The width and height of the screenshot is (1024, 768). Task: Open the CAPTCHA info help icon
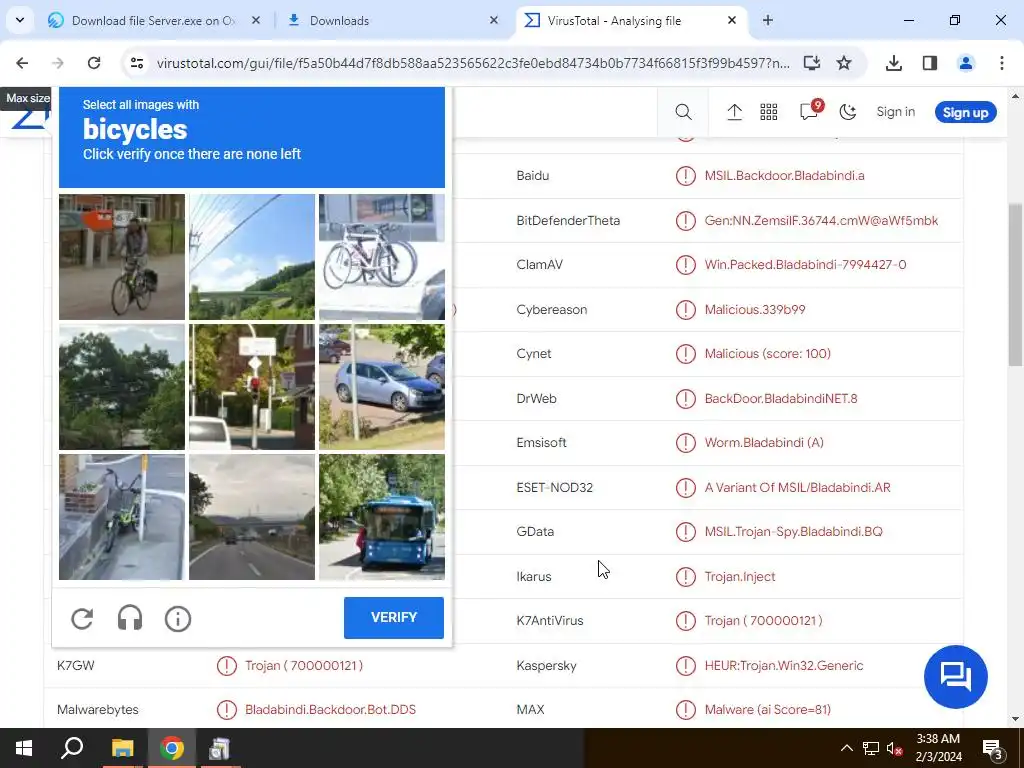[178, 618]
